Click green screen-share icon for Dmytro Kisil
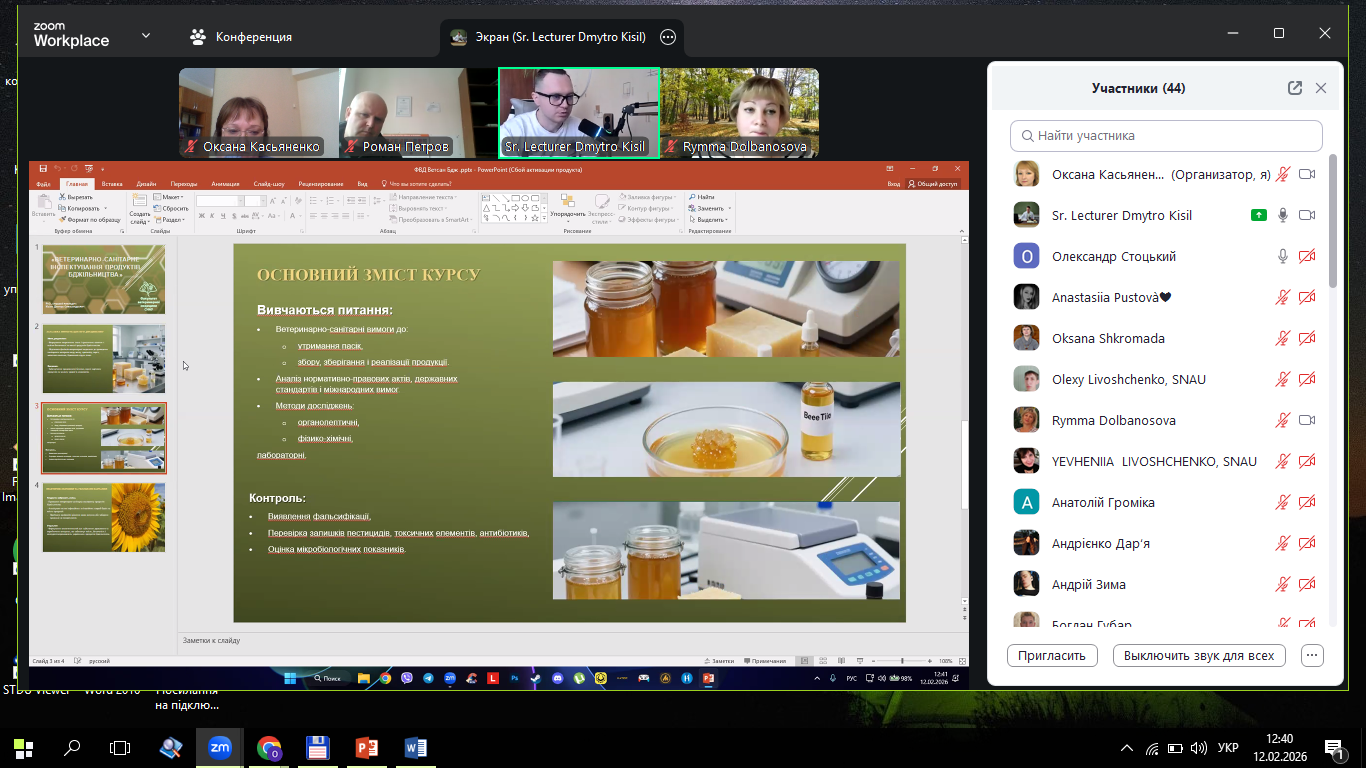Screen dimensions: 1366x768 coord(1259,215)
